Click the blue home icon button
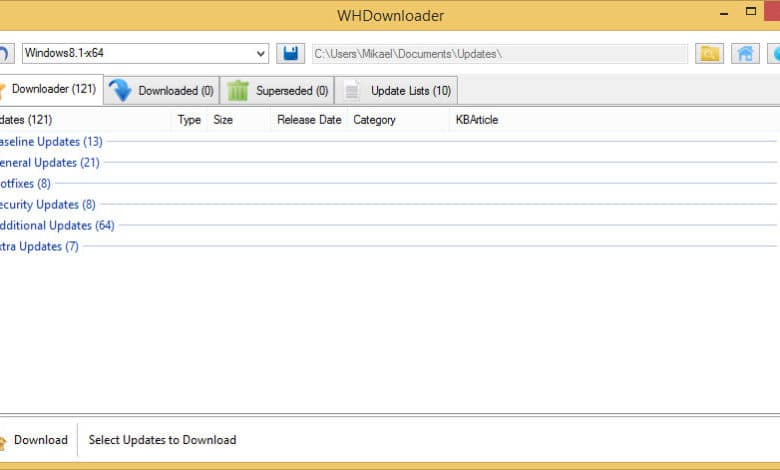 (745, 53)
